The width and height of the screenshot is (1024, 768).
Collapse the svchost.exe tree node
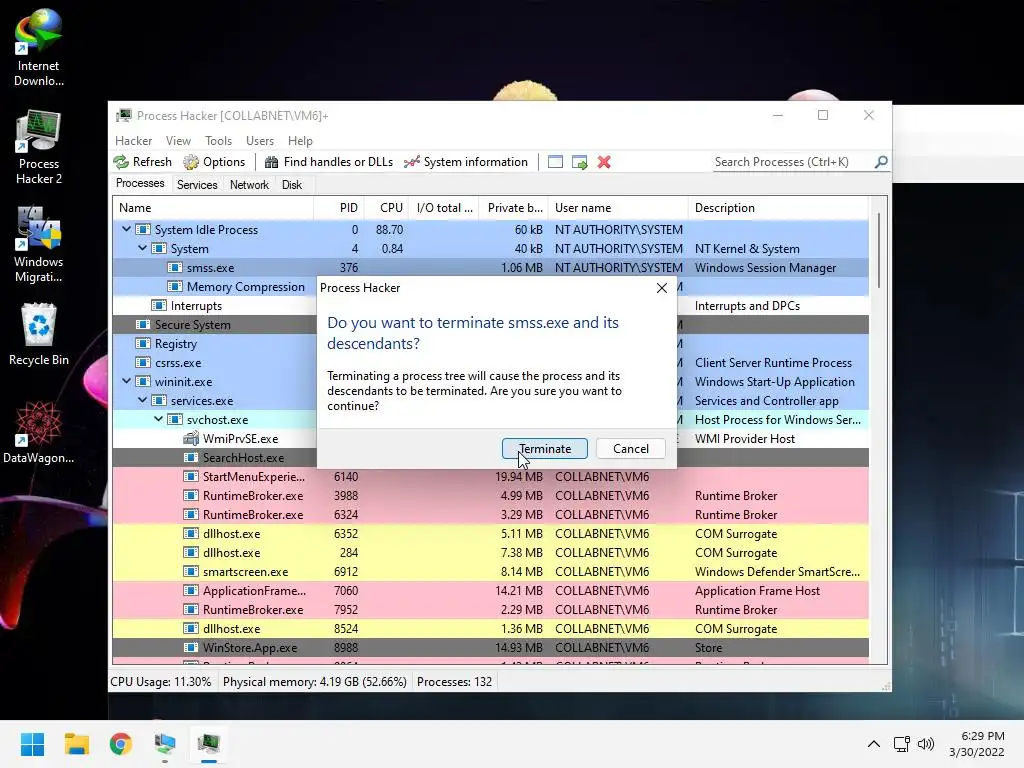tap(159, 419)
